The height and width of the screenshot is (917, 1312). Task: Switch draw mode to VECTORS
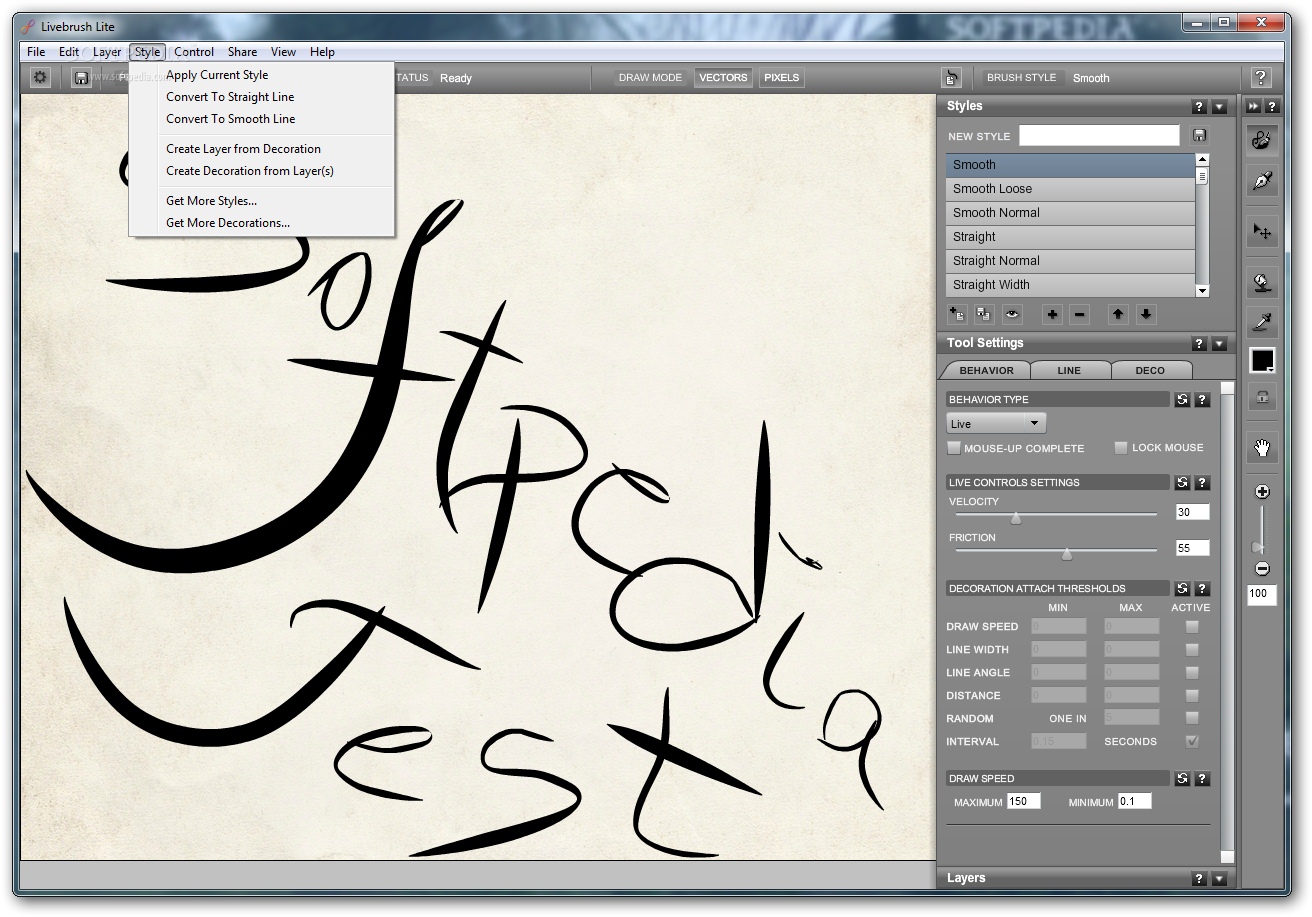coord(723,78)
